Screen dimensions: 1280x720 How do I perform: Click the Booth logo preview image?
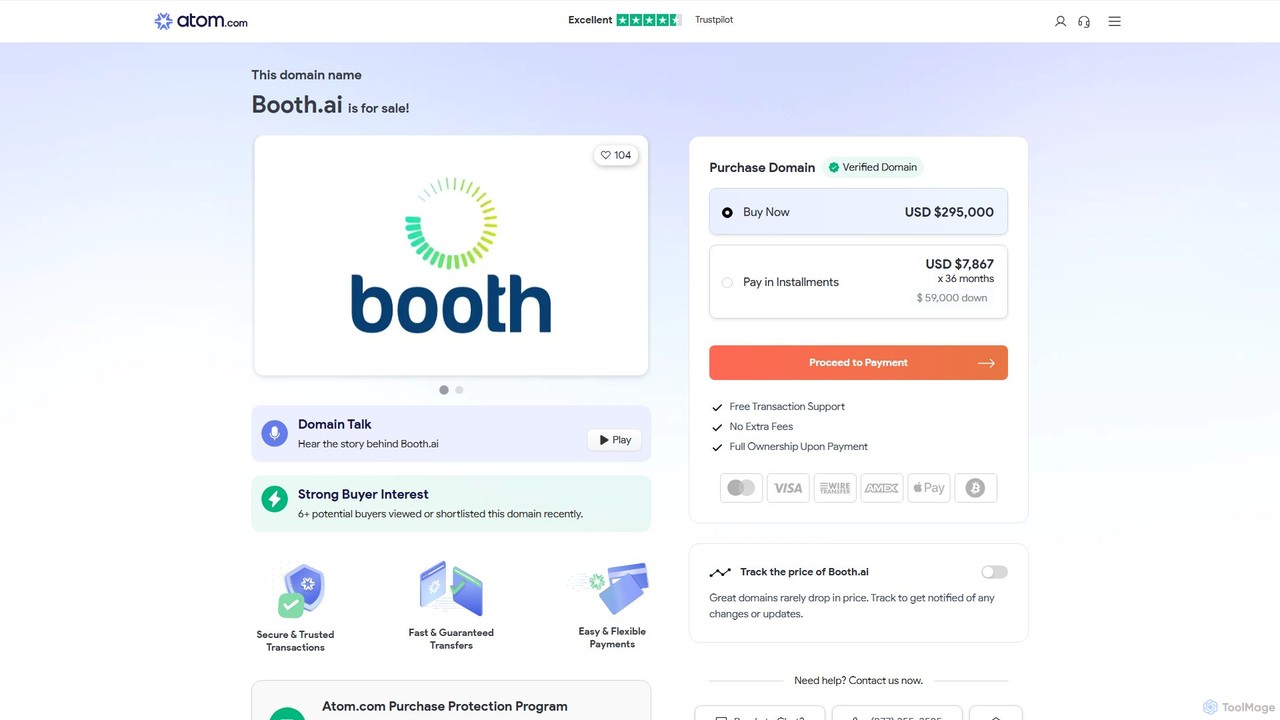[x=451, y=256]
